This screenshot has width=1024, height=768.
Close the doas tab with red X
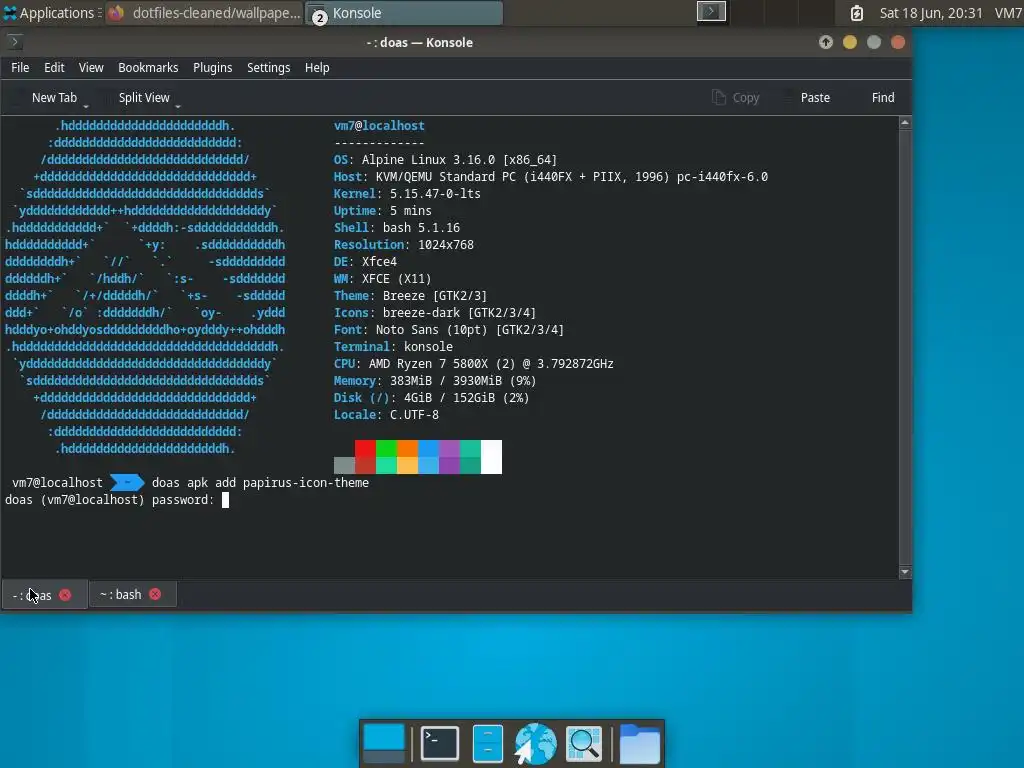pos(65,594)
